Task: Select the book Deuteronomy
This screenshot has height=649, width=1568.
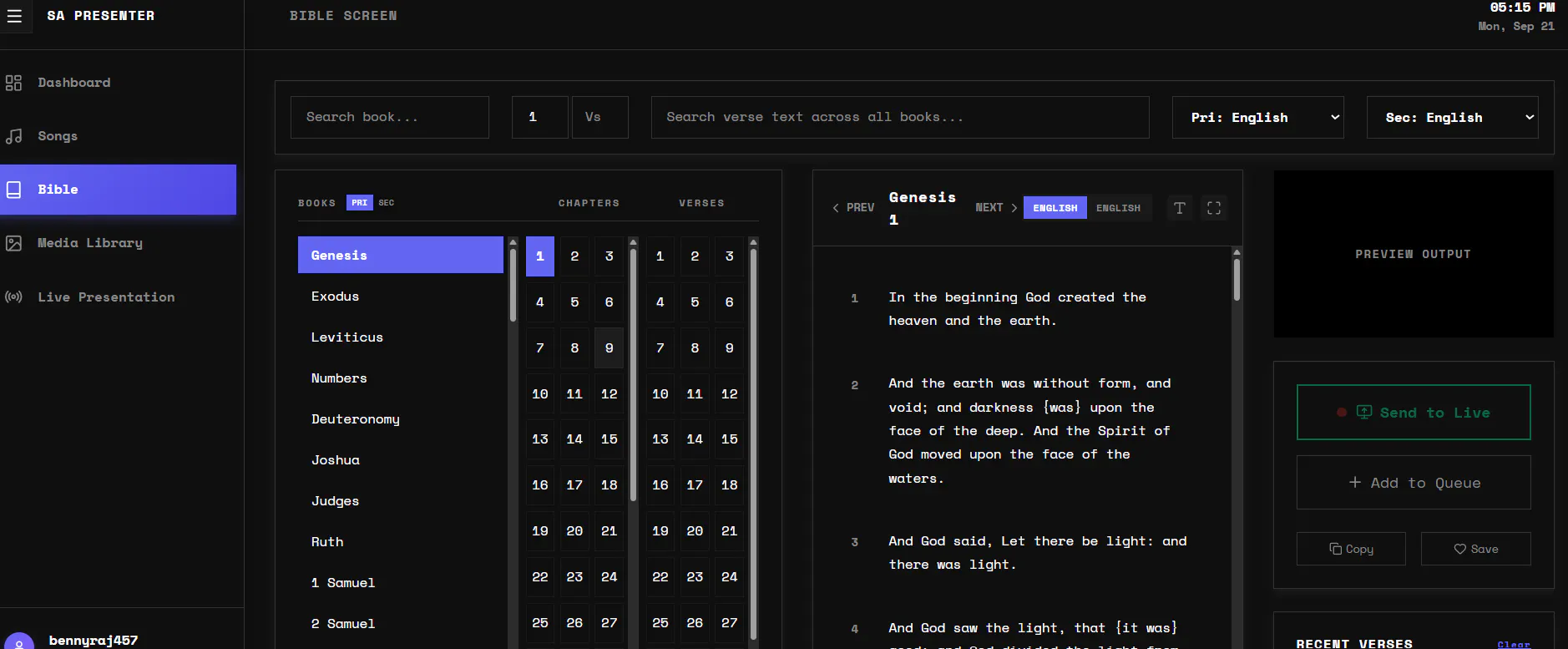Action: 401,419
